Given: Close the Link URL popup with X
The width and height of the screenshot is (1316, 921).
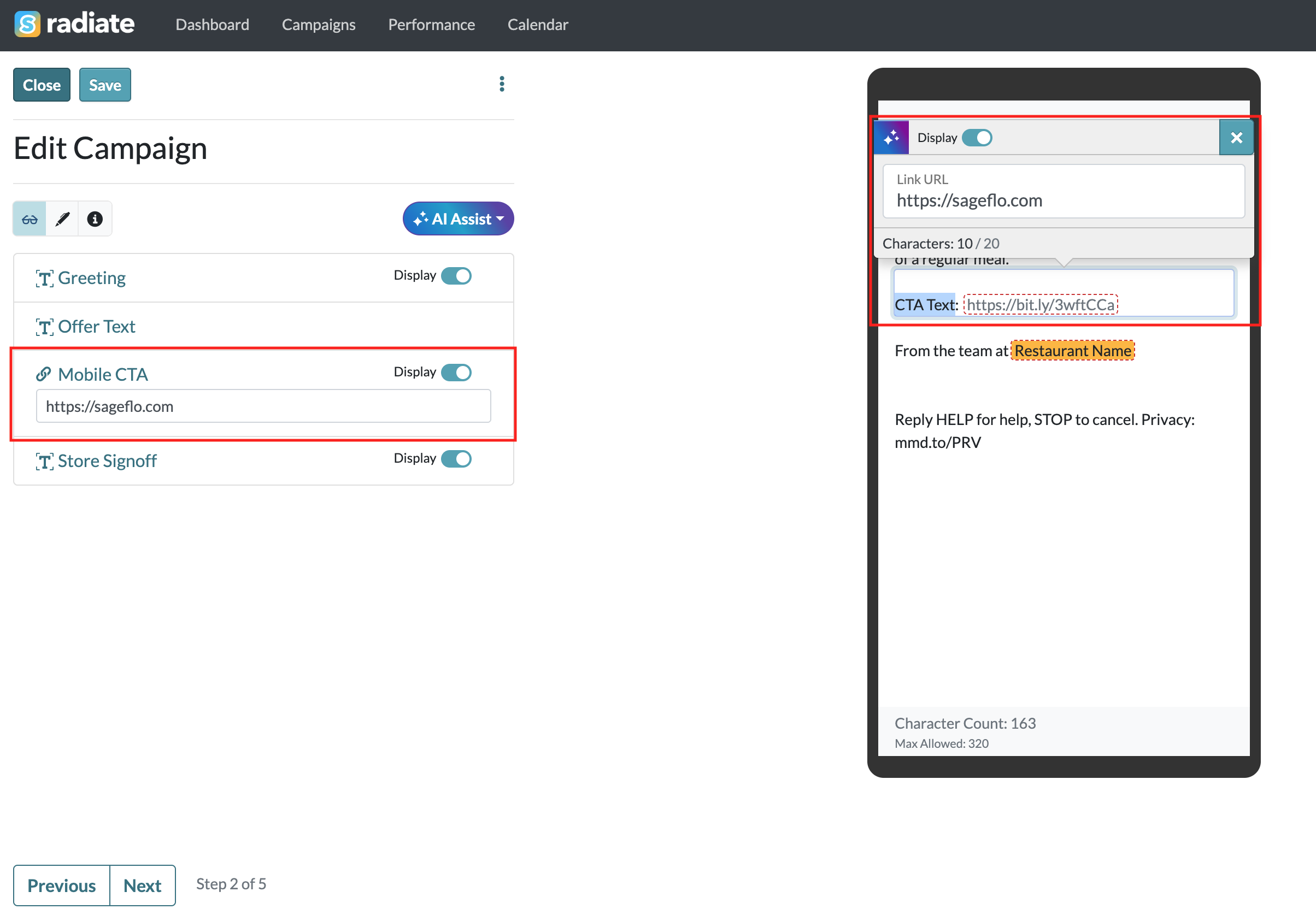Looking at the screenshot, I should tap(1236, 138).
